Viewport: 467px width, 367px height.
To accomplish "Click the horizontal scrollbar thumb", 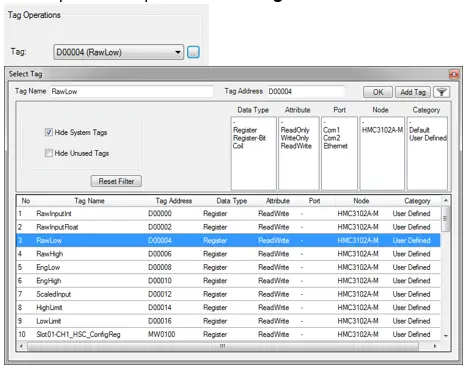I will 223,346.
